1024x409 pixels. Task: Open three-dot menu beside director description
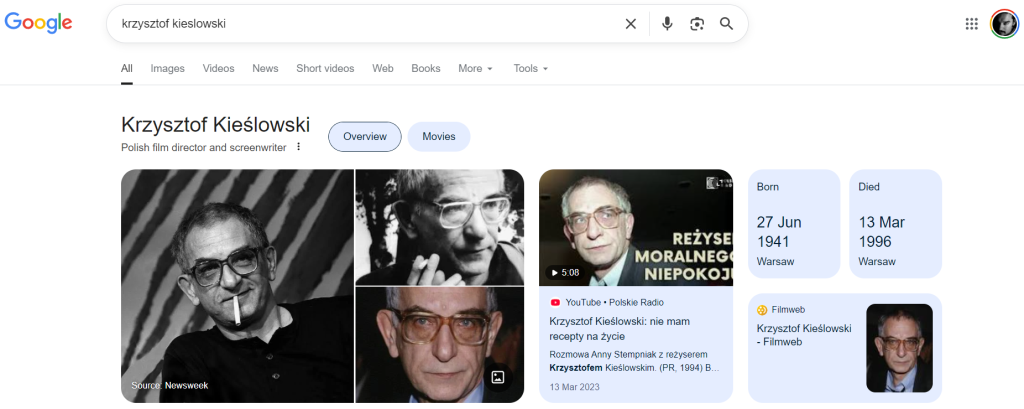(x=298, y=147)
